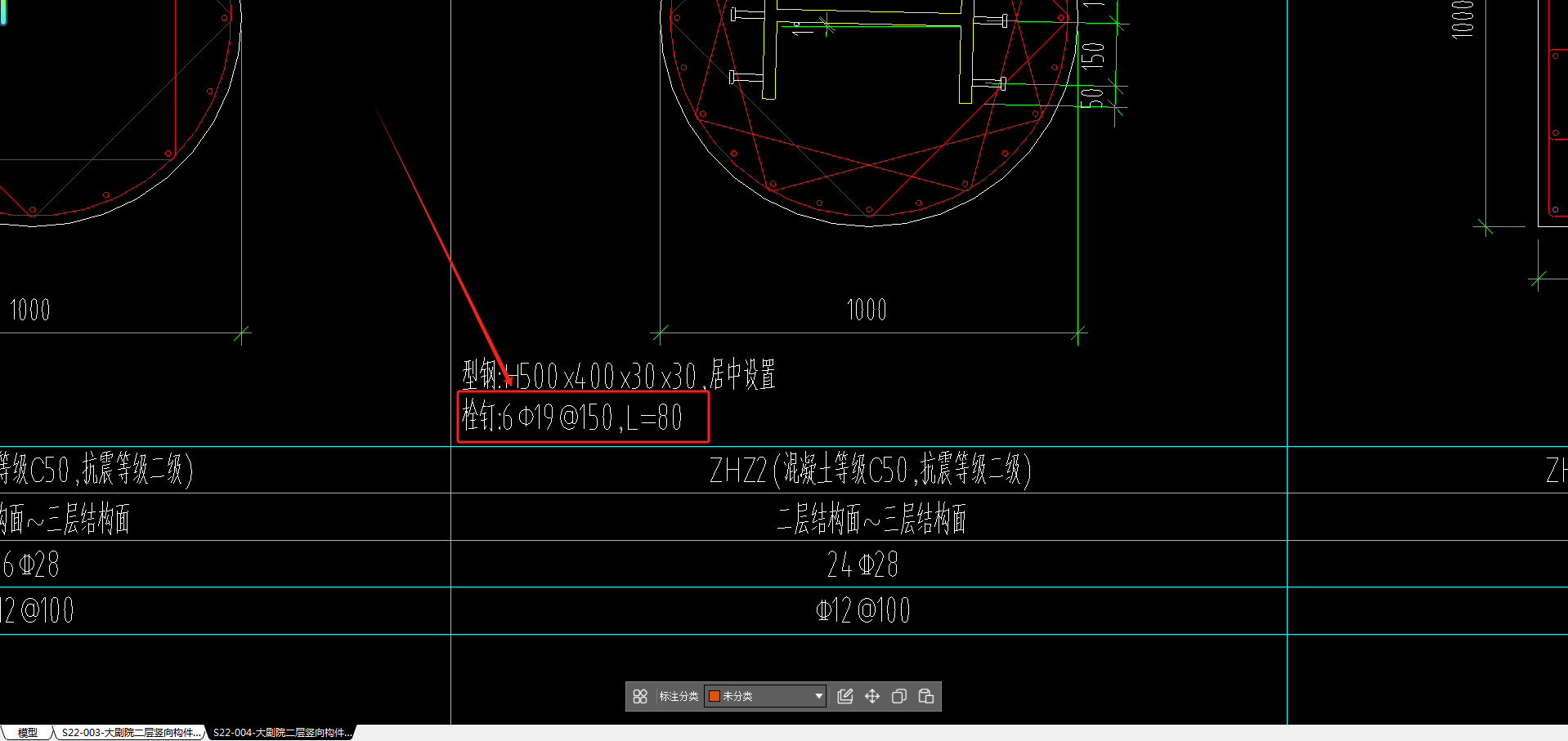The width and height of the screenshot is (1568, 741).
Task: Click the edit annotation pencil icon
Action: (x=845, y=696)
